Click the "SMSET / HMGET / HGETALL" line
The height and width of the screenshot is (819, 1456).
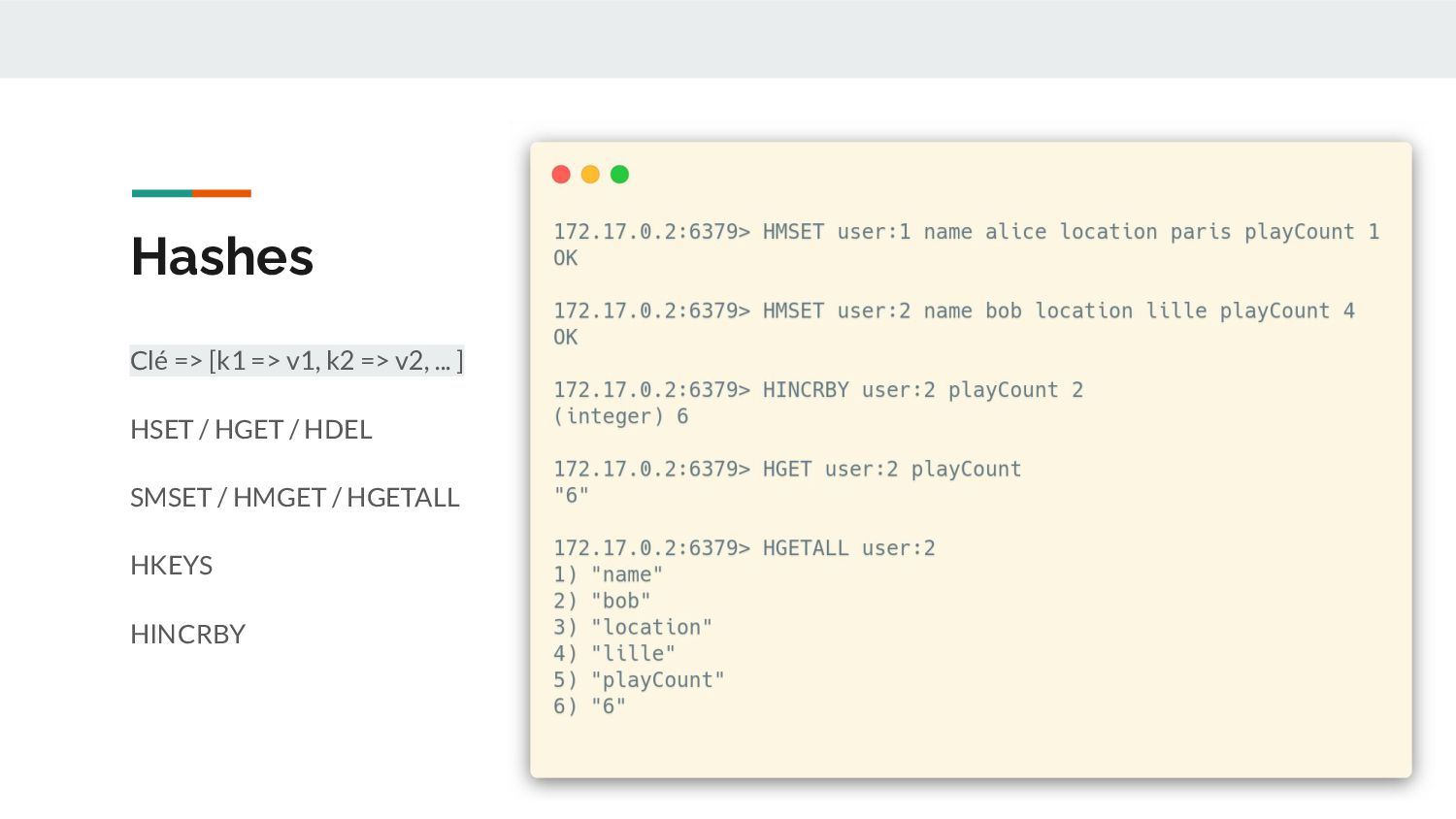(294, 498)
